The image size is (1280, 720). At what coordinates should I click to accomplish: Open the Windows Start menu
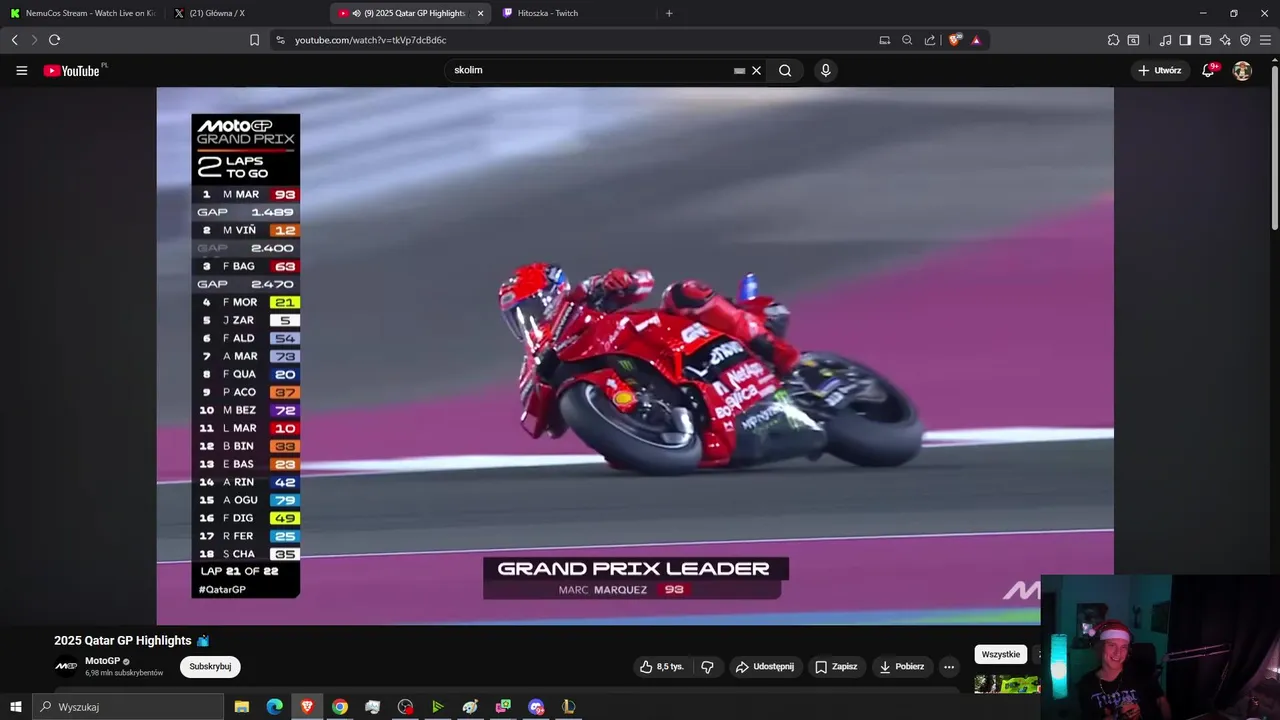pyautogui.click(x=15, y=707)
